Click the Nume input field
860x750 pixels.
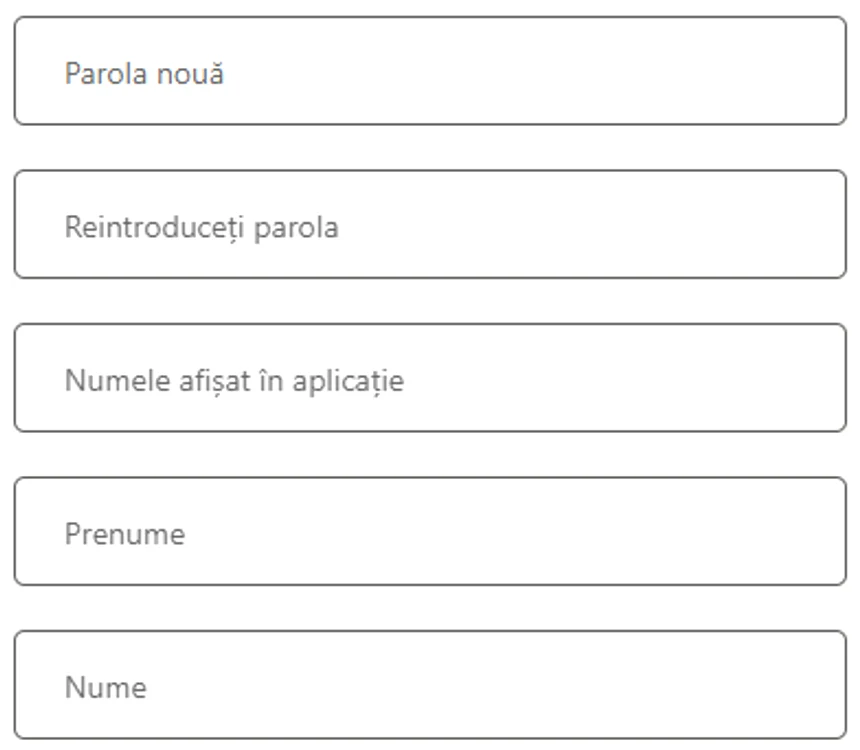(430, 685)
